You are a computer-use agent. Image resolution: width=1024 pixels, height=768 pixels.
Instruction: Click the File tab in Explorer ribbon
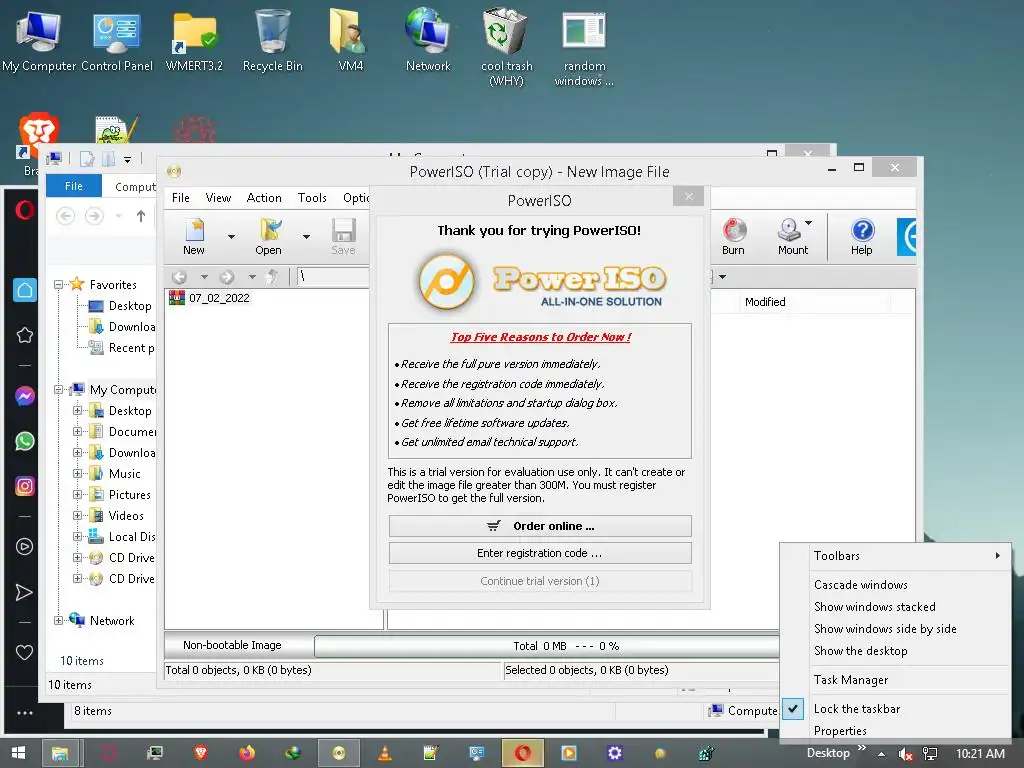click(74, 186)
